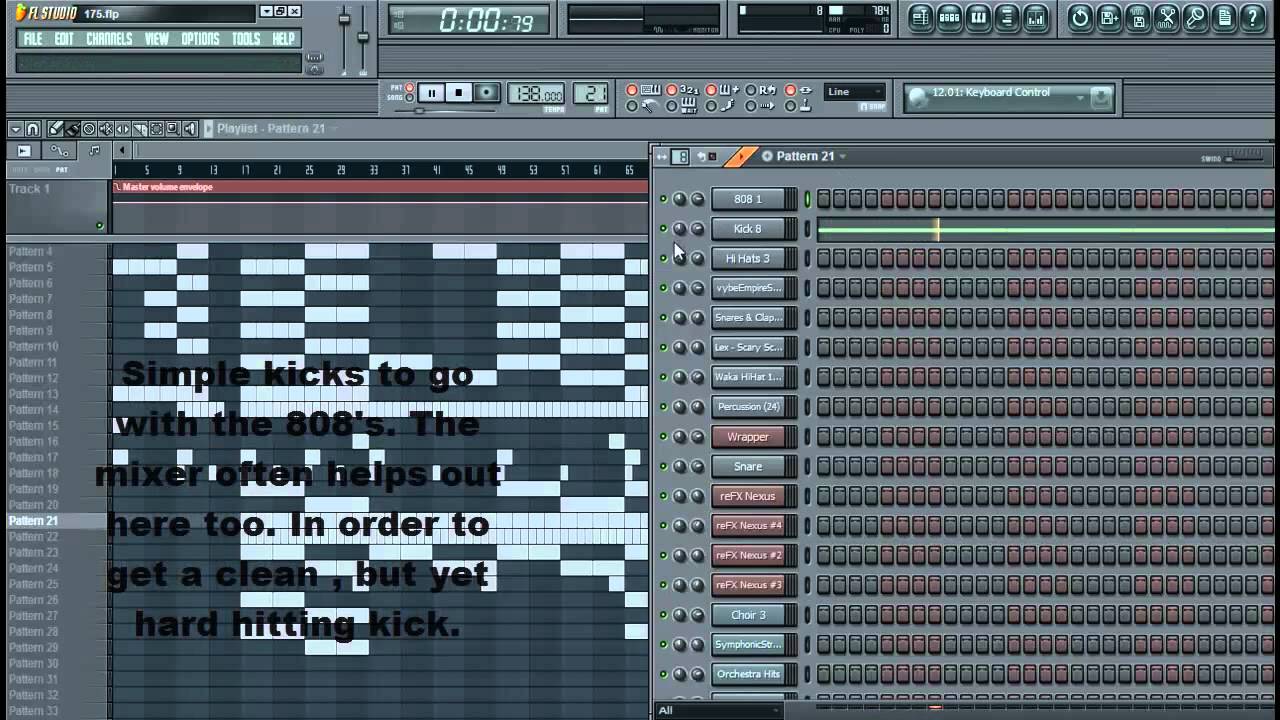Click the help question mark icon
Image resolution: width=1280 pixels, height=720 pixels.
(x=1253, y=17)
